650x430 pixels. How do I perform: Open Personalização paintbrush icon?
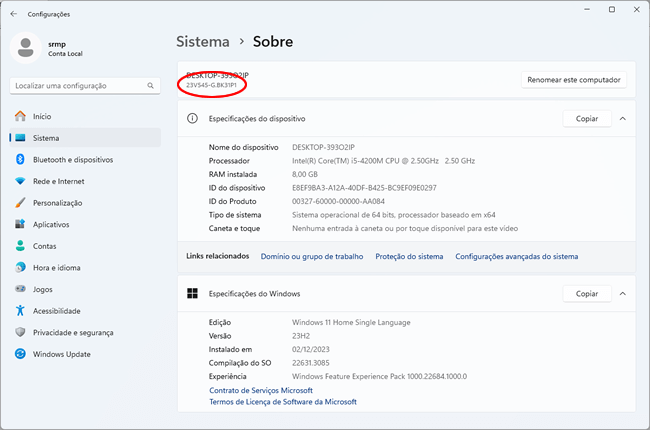click(x=20, y=203)
